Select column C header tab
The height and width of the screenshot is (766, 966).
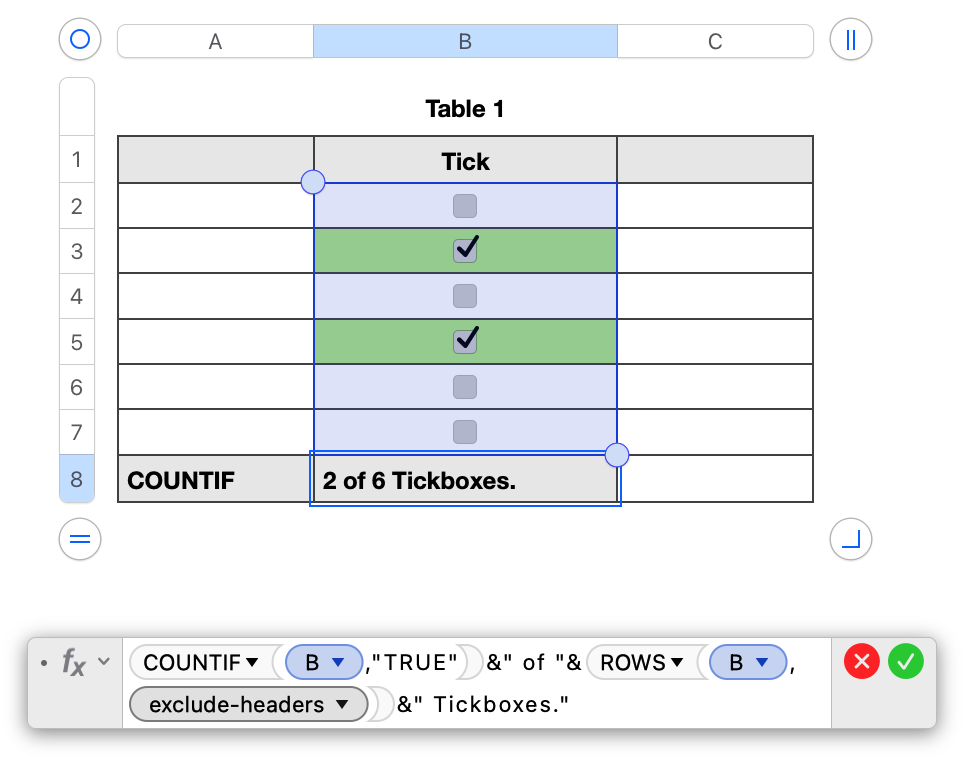(715, 41)
